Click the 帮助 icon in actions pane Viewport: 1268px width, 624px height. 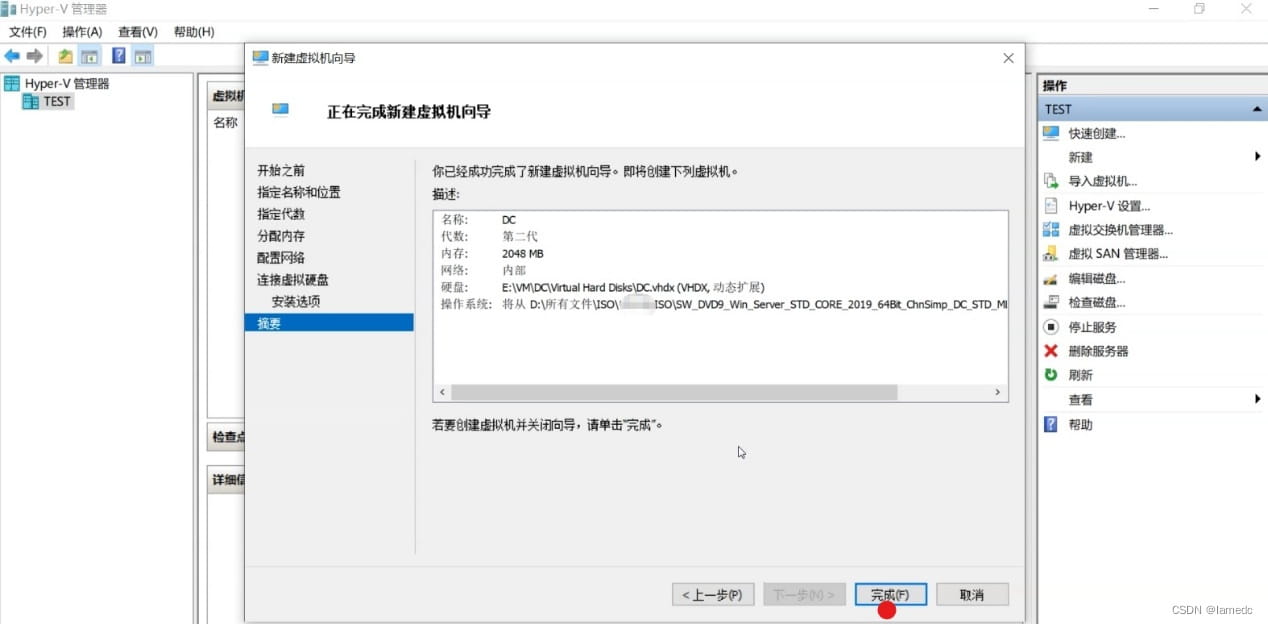[x=1051, y=424]
